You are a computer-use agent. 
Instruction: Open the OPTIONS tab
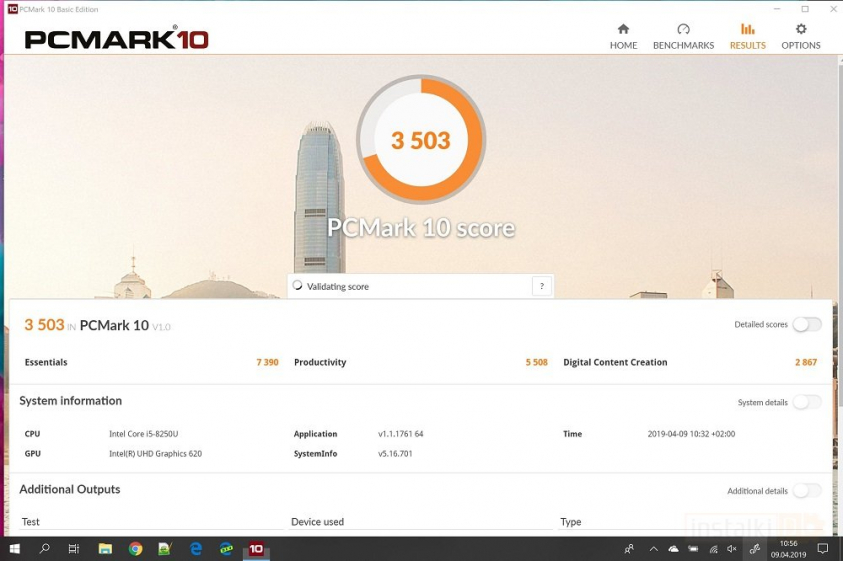(x=801, y=37)
